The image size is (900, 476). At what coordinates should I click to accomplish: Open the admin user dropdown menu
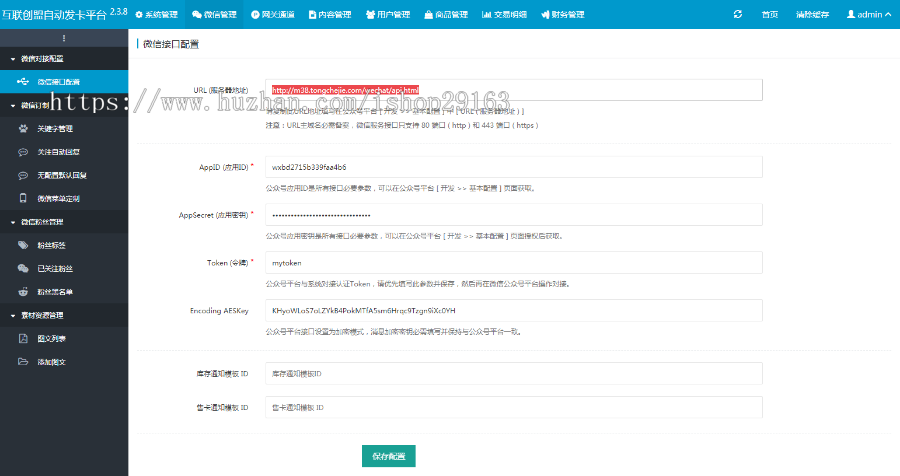pos(869,15)
